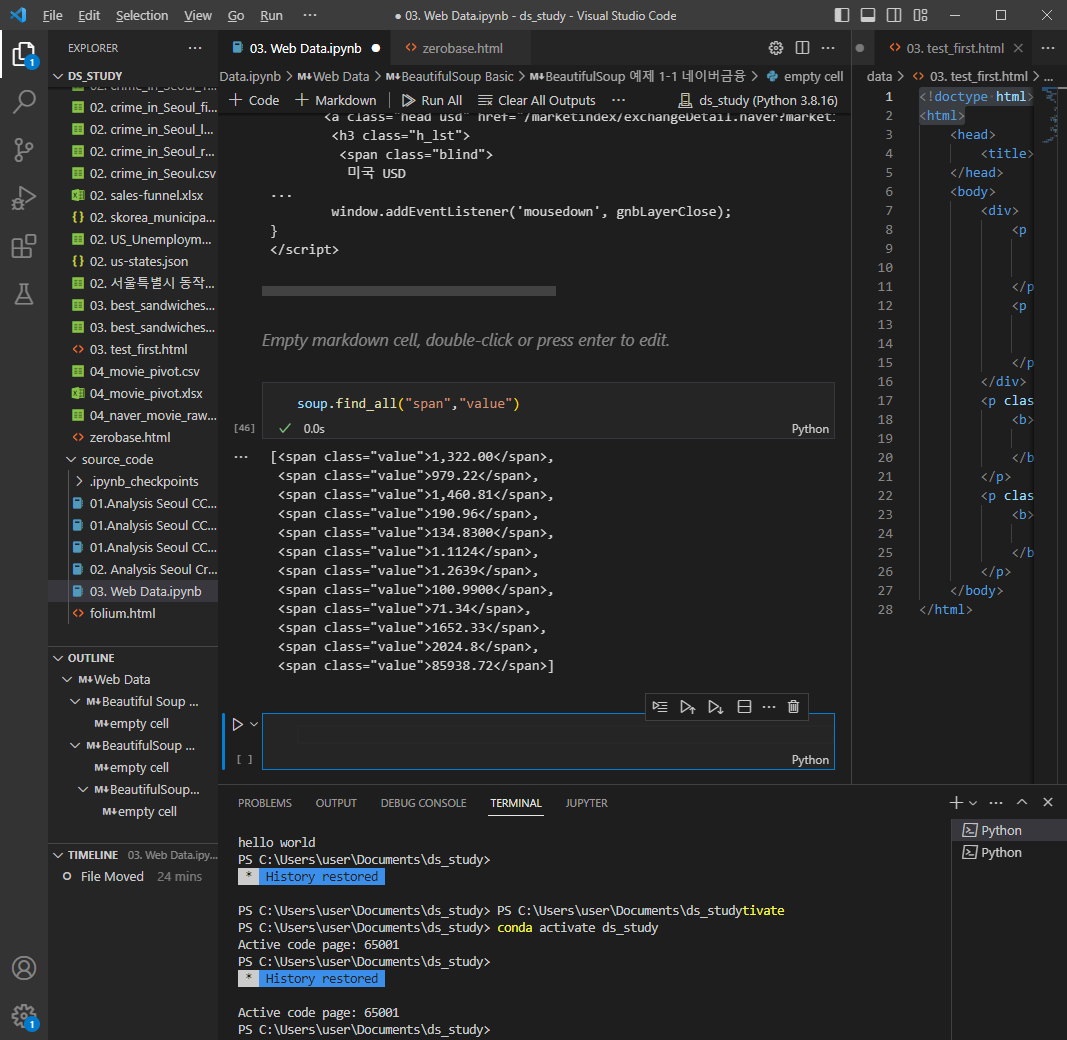Open run options dropdown beside cell run button
Screen dimensions: 1067x1040
pos(254,724)
